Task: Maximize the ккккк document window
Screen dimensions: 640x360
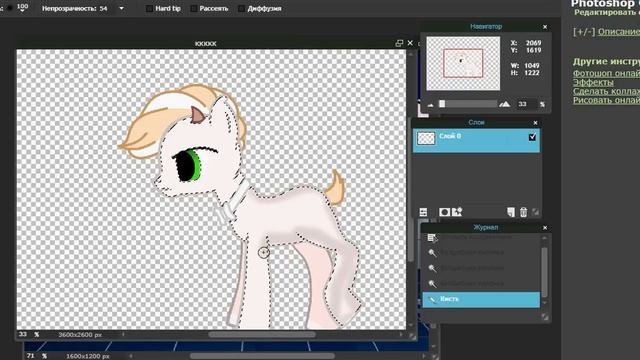Action: [x=399, y=43]
